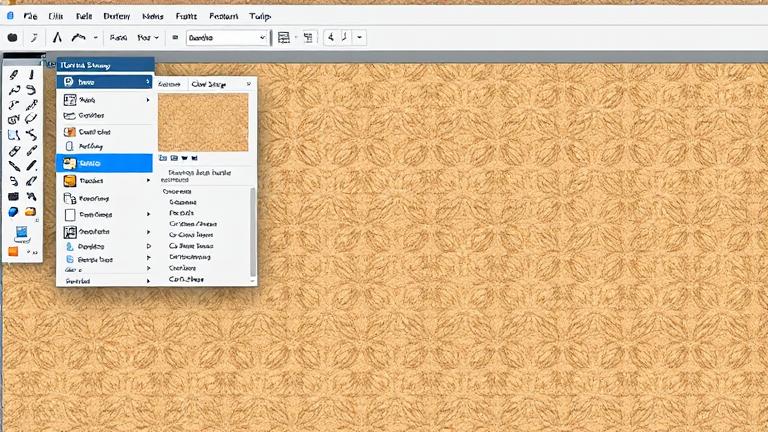Open the last dropdown arrow in toolbar
The height and width of the screenshot is (432, 768).
pos(360,37)
